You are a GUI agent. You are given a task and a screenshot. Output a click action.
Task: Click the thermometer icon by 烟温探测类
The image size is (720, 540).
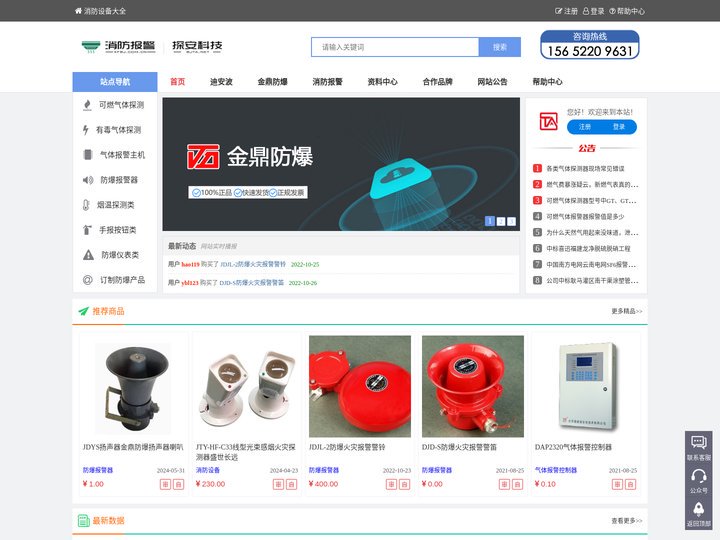pos(86,205)
